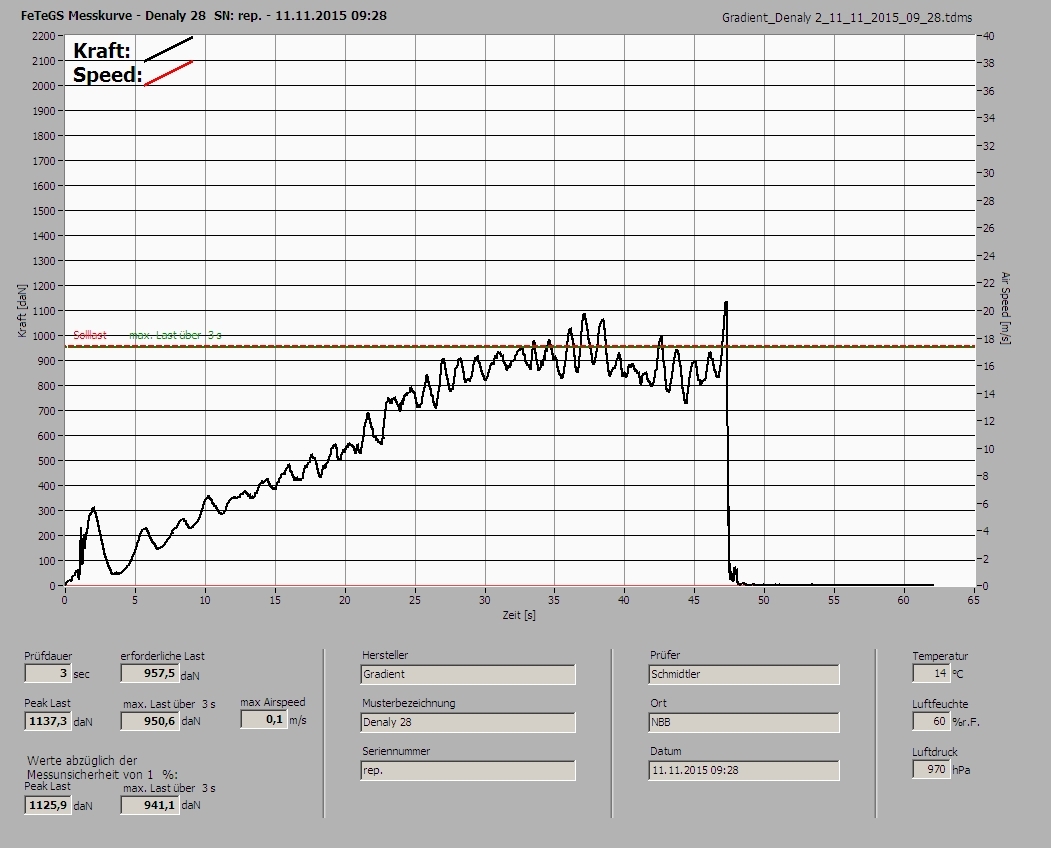Select the Luftfeuchte field showing 60
This screenshot has height=848, width=1051.
coord(931,721)
